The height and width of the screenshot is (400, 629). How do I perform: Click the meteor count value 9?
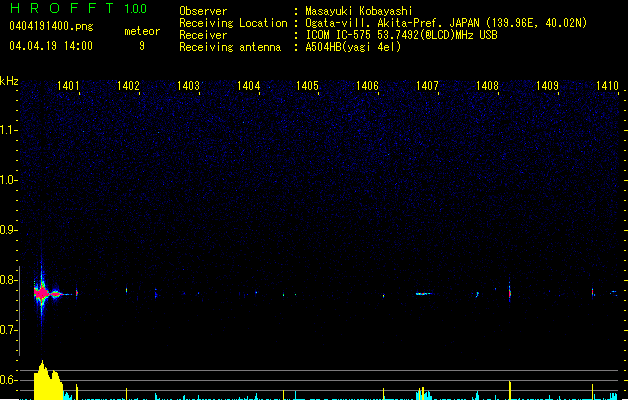click(x=142, y=46)
